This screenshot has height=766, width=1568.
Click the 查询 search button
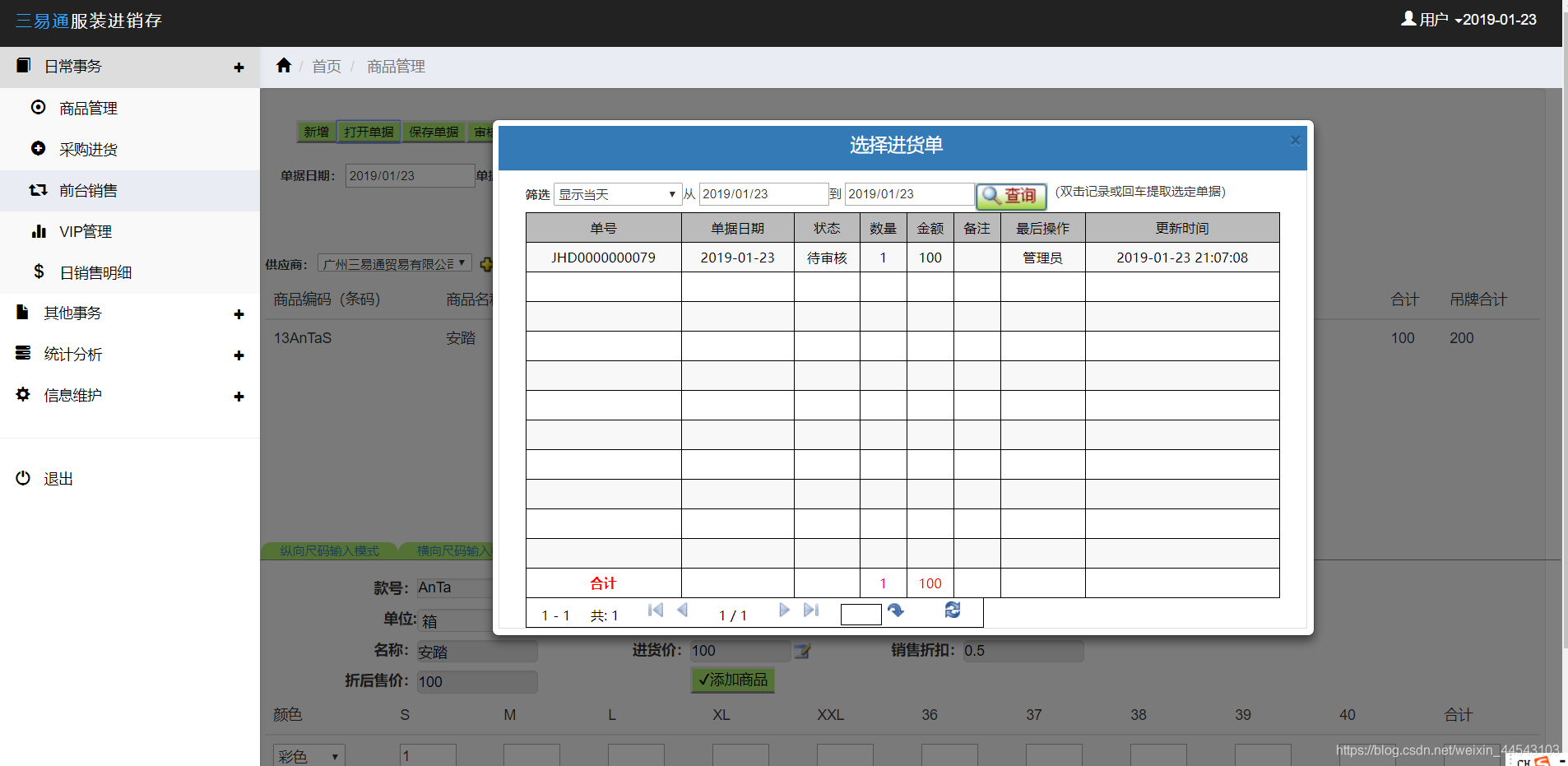pyautogui.click(x=1011, y=196)
